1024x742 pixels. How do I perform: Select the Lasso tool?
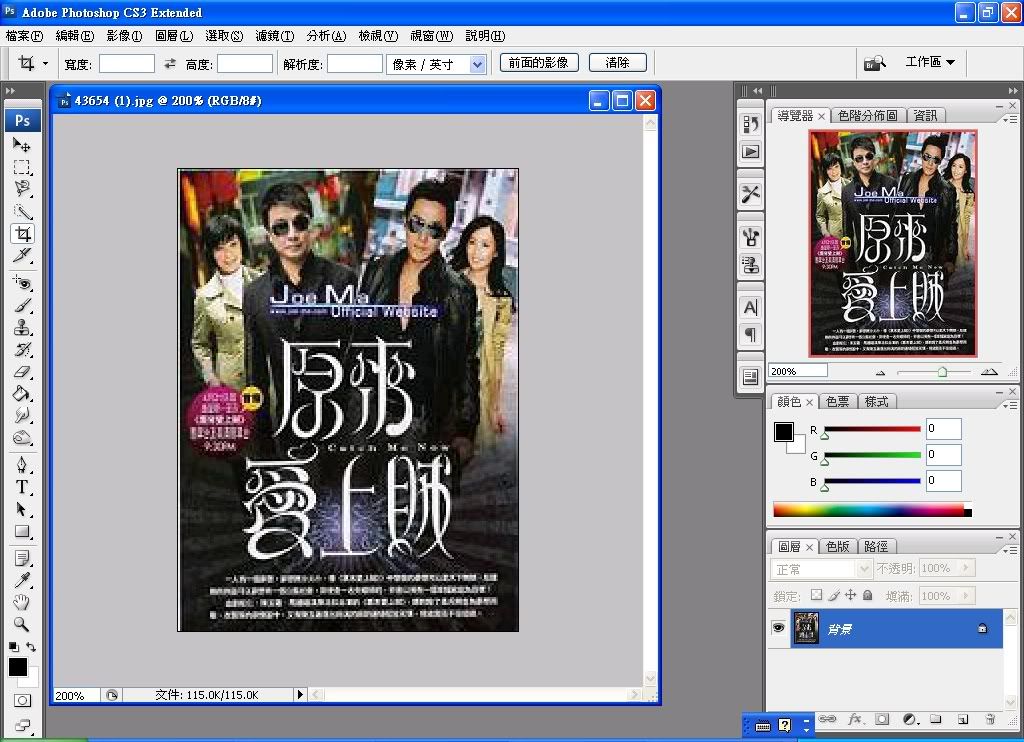point(22,189)
